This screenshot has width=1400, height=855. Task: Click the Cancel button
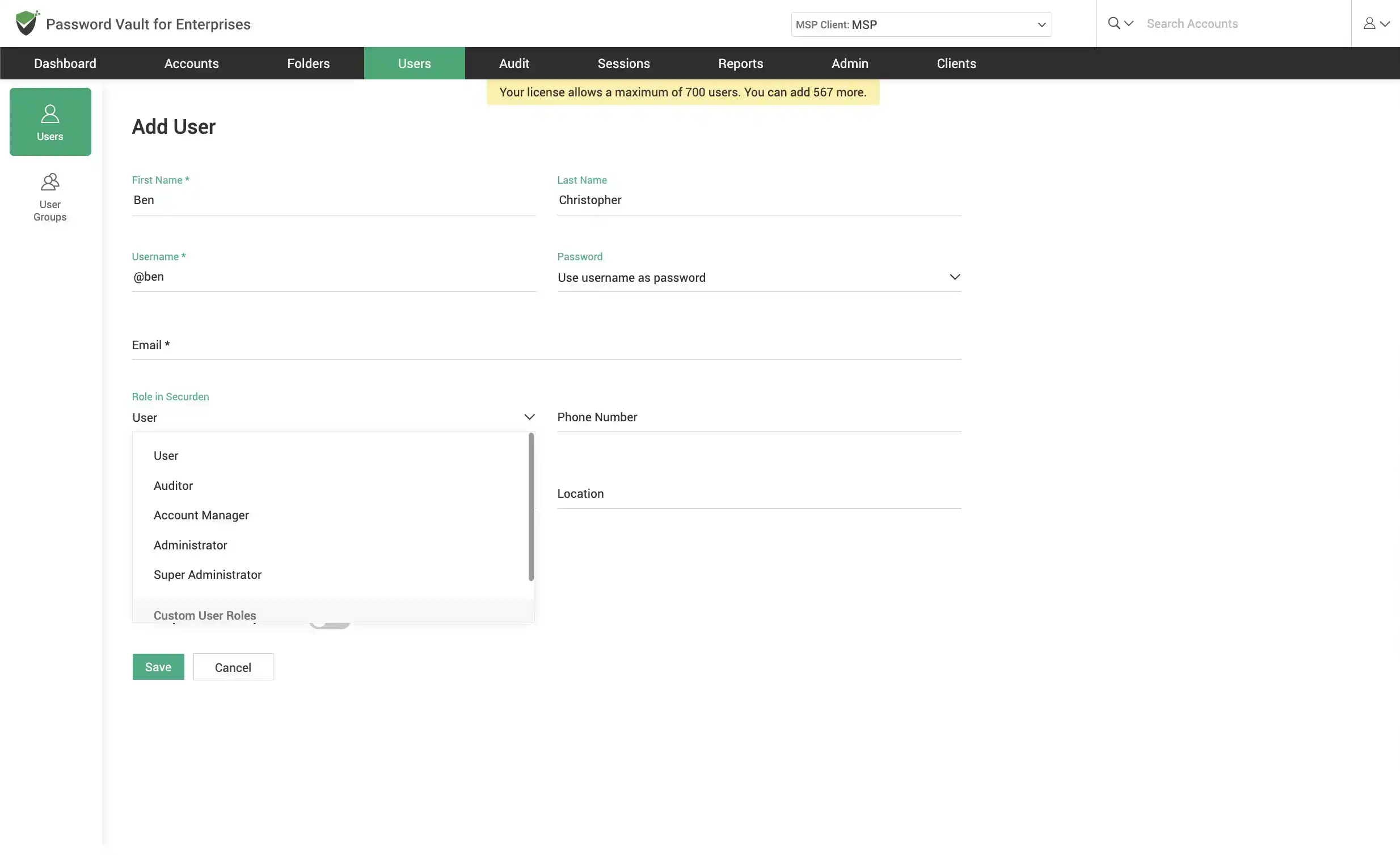(233, 667)
